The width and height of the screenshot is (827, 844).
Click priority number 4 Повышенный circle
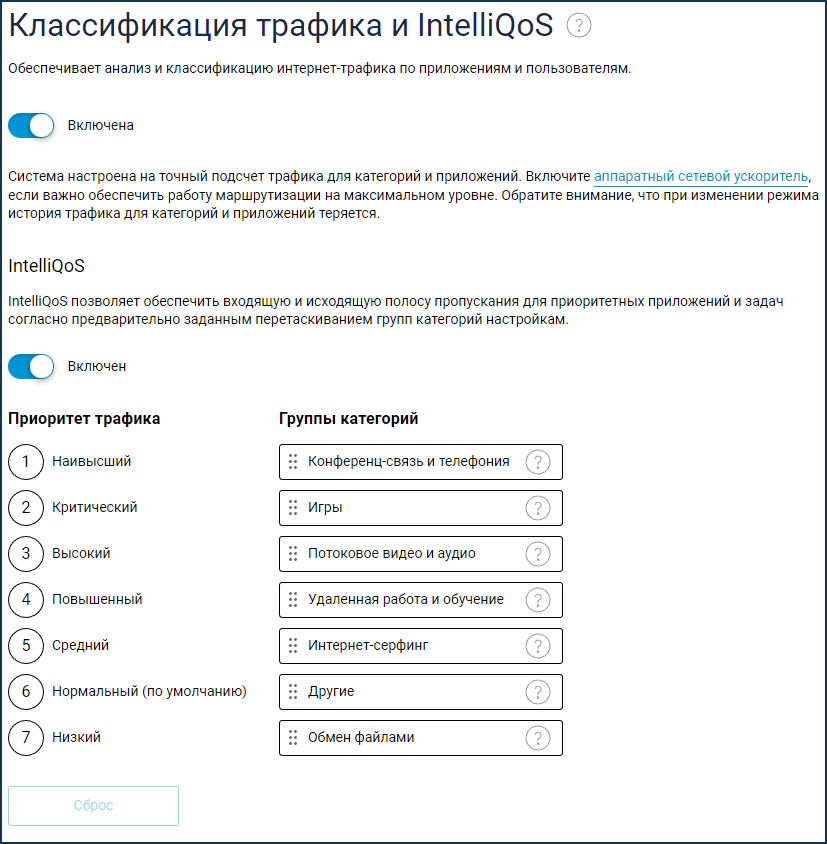point(26,600)
